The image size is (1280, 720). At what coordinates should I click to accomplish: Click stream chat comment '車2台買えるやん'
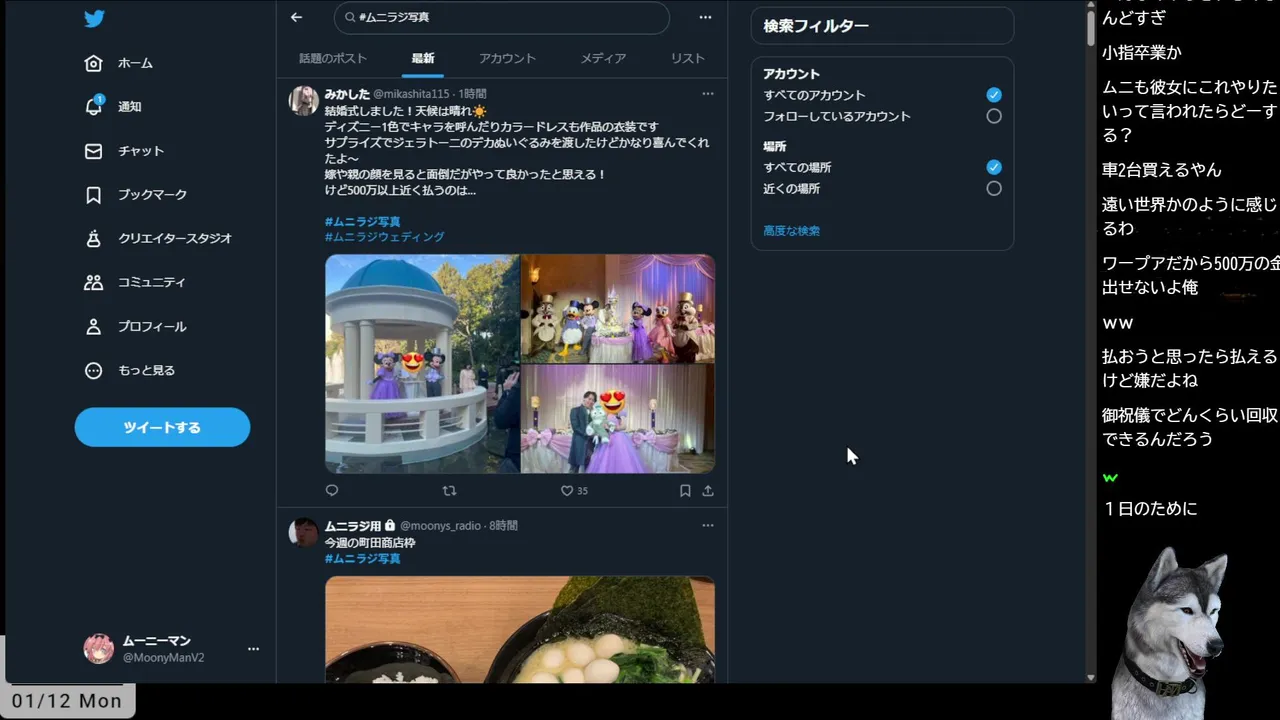click(1162, 170)
